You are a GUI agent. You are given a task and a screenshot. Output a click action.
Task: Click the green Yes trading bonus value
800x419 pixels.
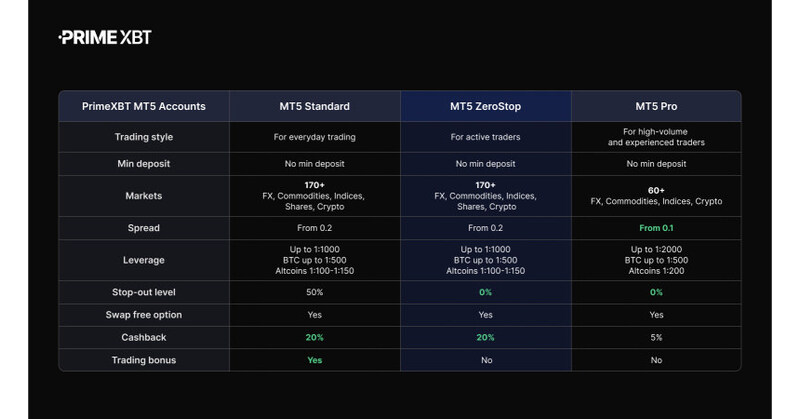[314, 360]
